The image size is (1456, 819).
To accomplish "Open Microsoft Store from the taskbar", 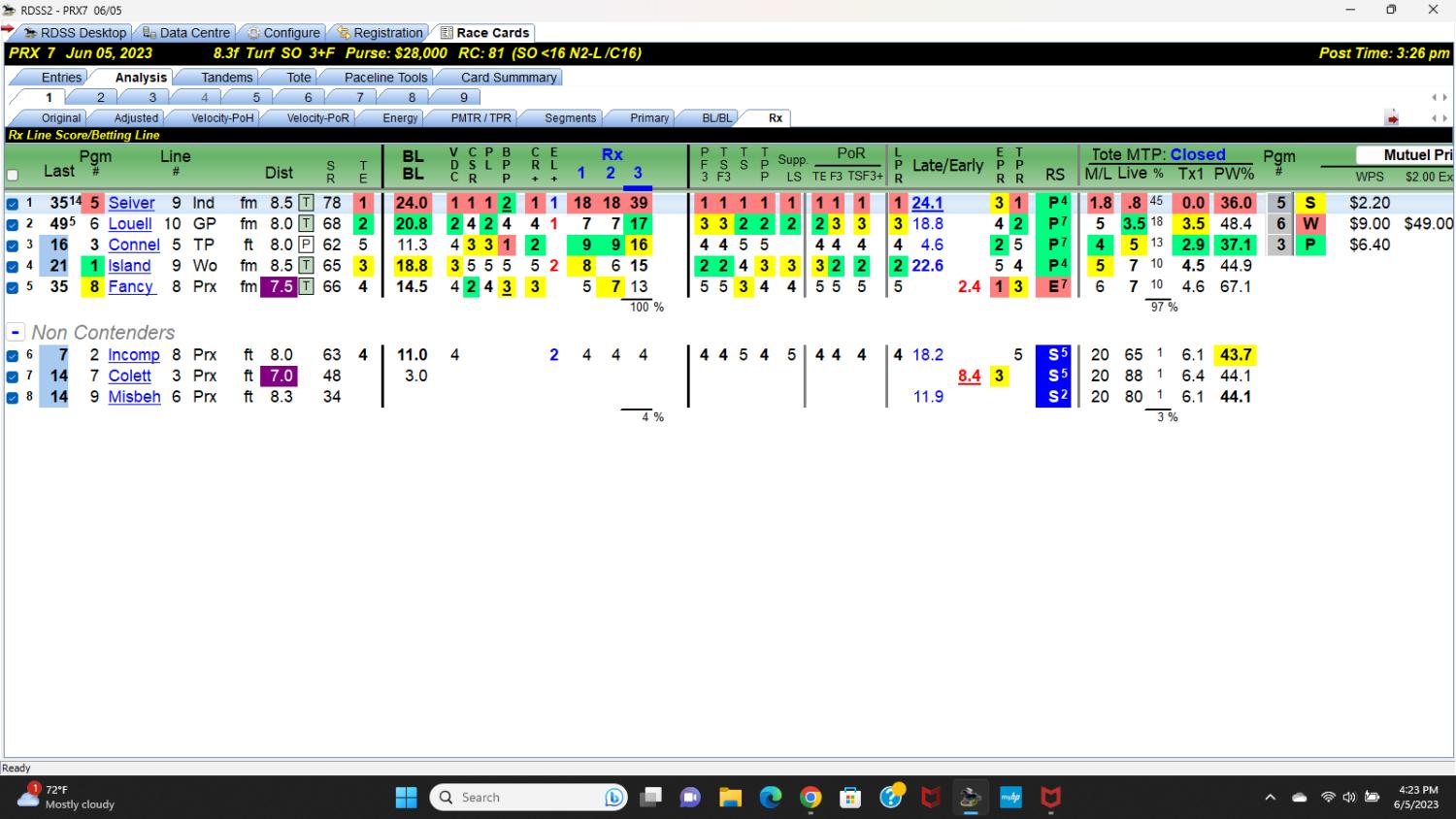I will pyautogui.click(x=850, y=798).
